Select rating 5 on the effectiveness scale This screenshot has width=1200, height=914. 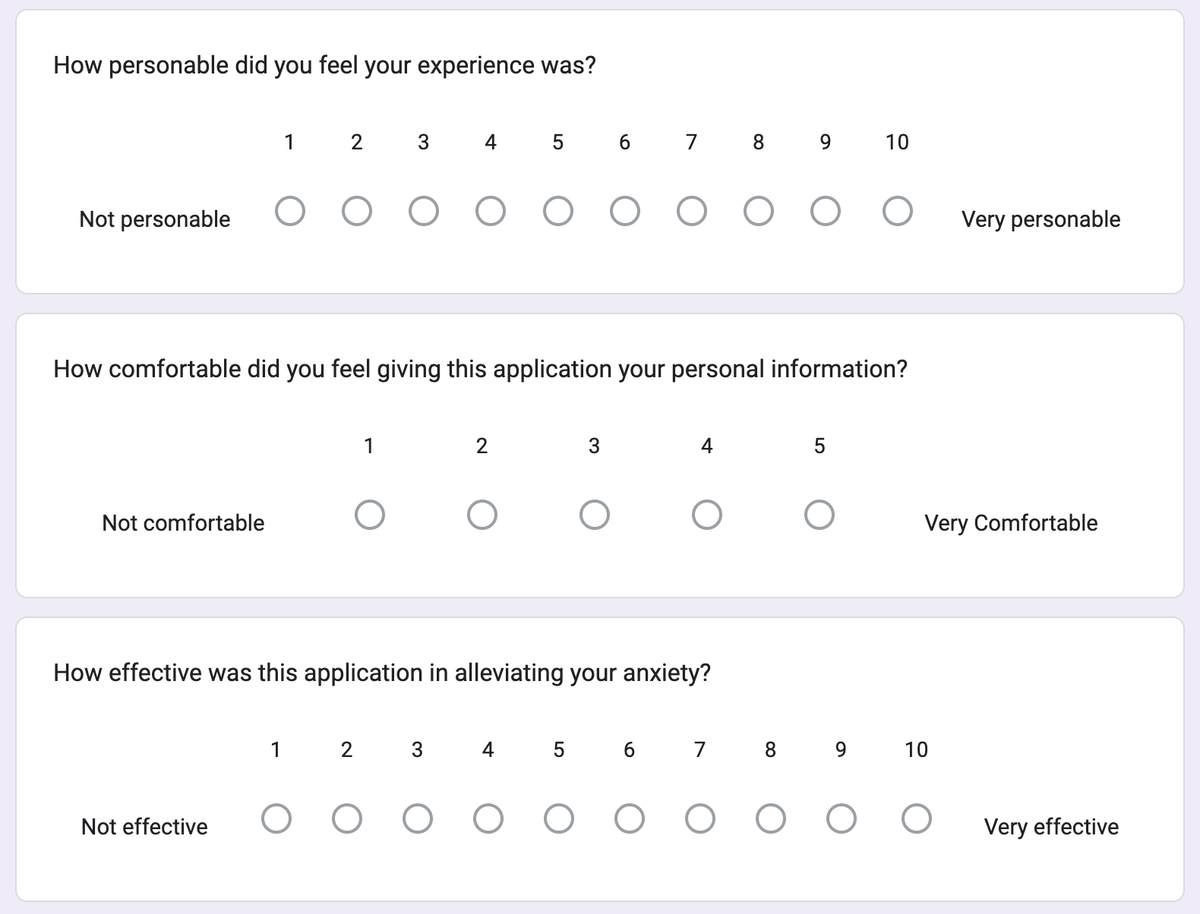tap(559, 817)
